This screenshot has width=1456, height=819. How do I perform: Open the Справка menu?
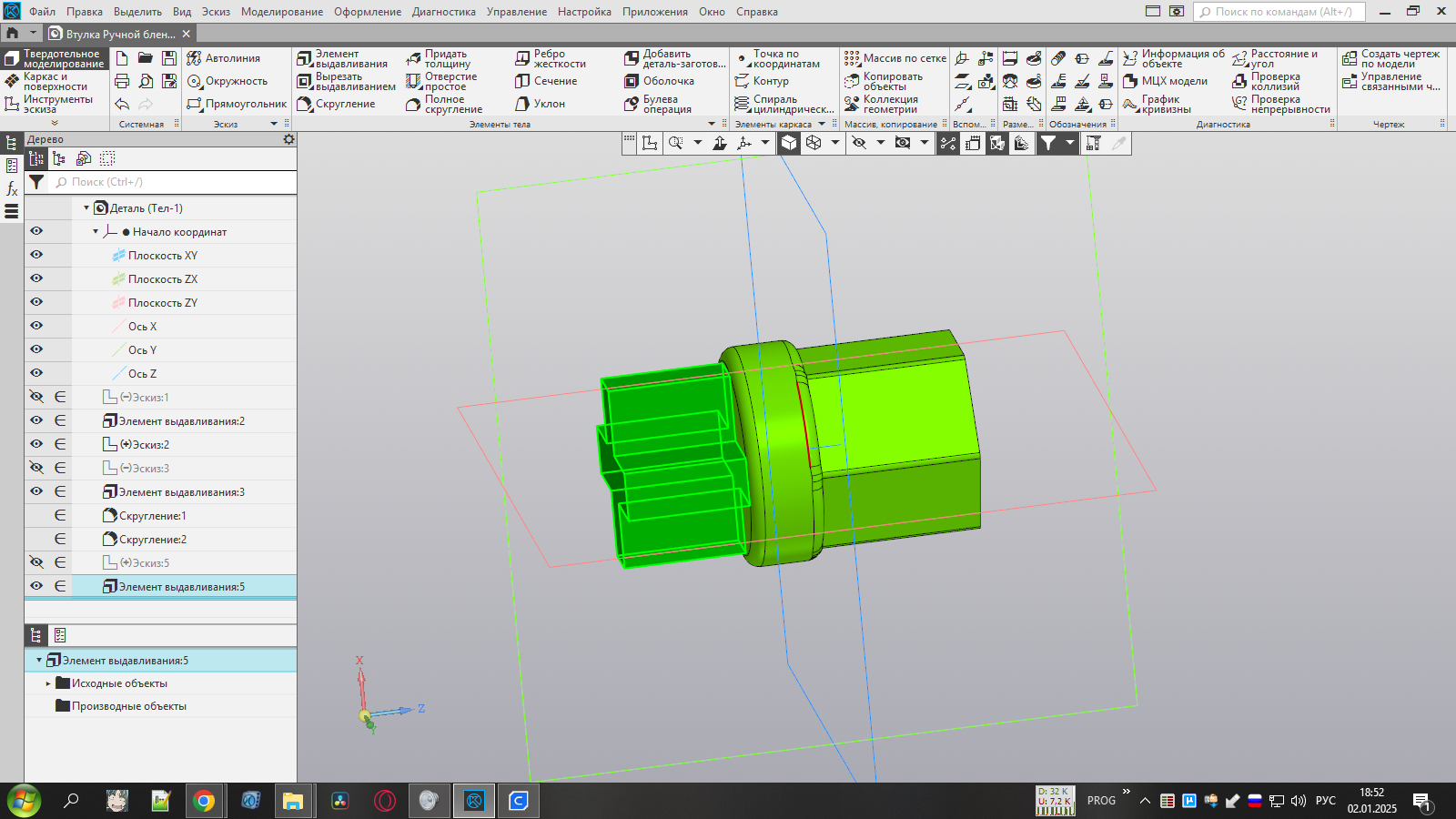(757, 12)
